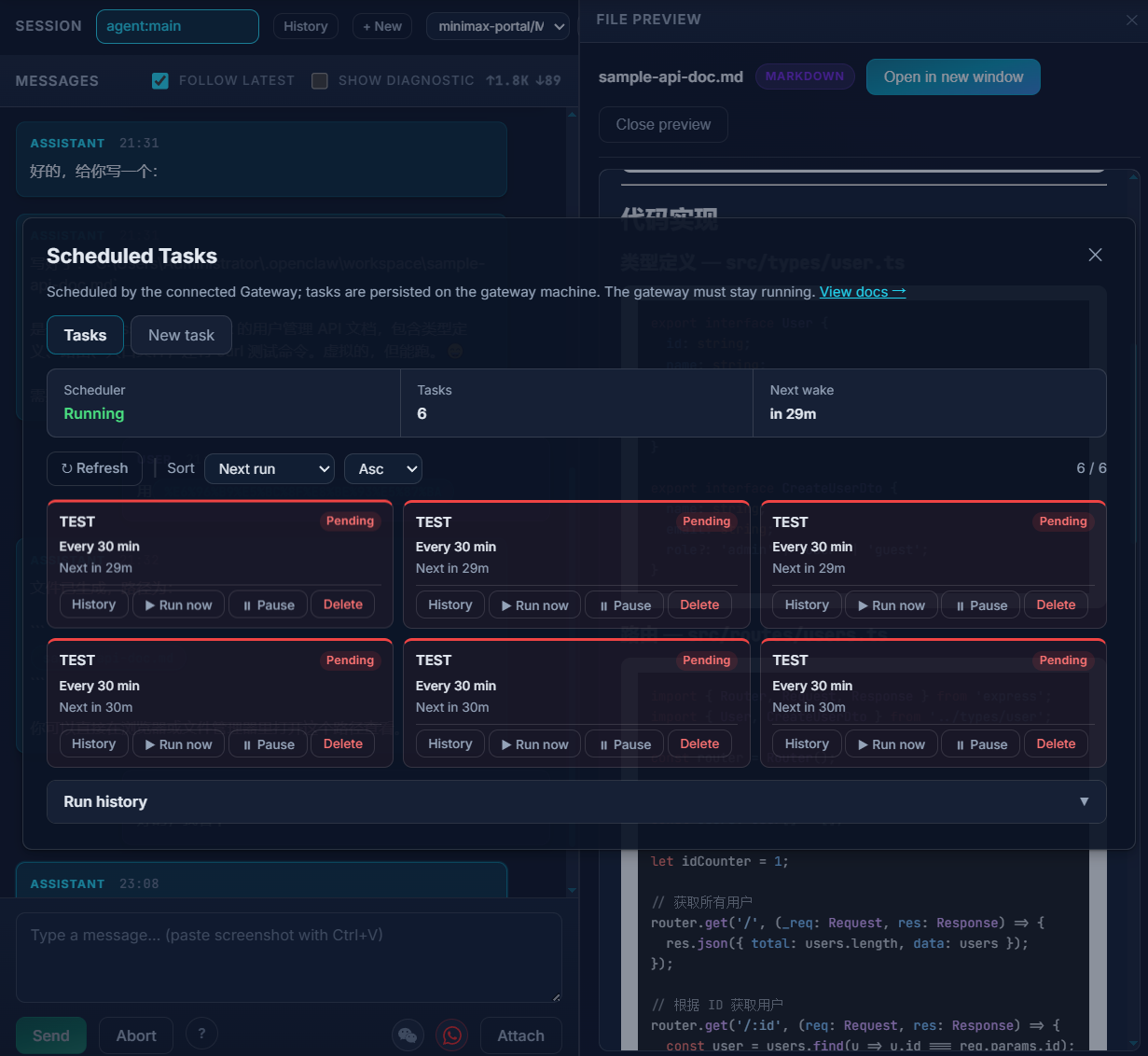Click the Type a message input field
This screenshot has width=1148, height=1056.
(x=289, y=956)
